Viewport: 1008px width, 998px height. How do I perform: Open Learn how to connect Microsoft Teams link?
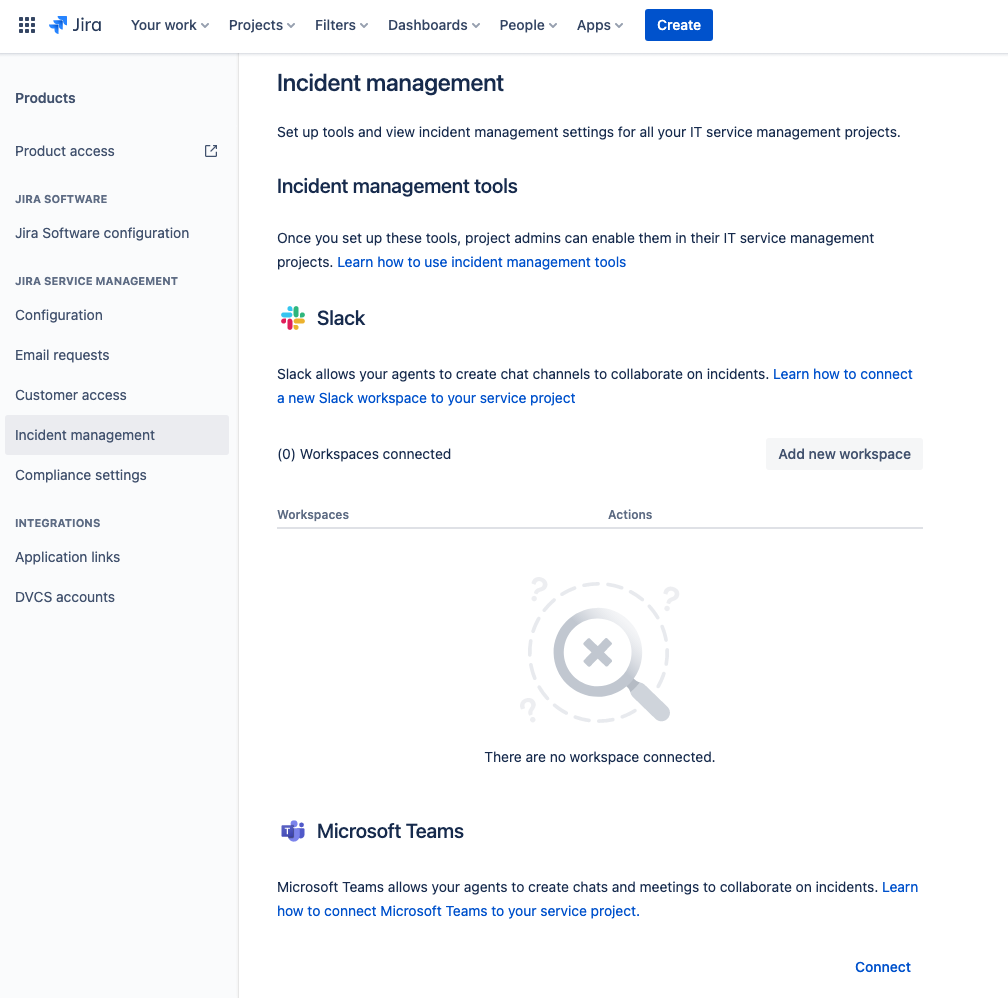(x=598, y=899)
